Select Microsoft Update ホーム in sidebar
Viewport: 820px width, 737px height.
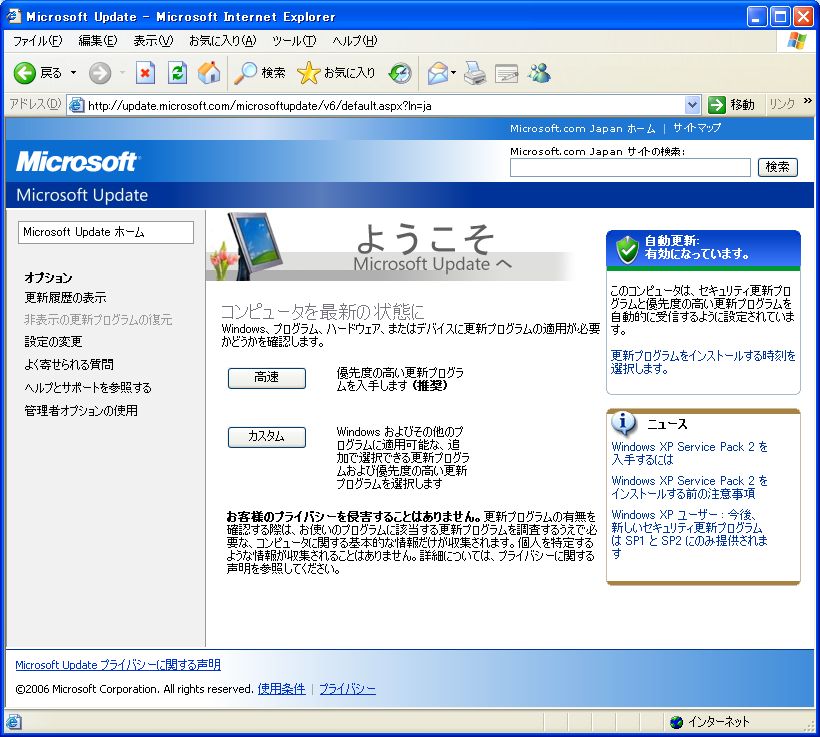coord(106,232)
